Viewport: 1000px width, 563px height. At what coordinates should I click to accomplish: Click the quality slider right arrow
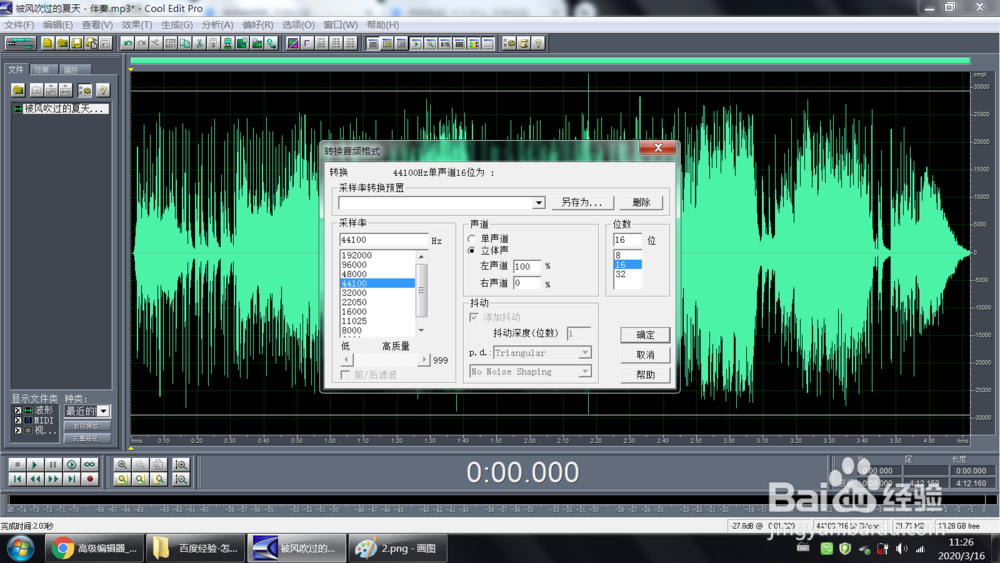[x=424, y=360]
